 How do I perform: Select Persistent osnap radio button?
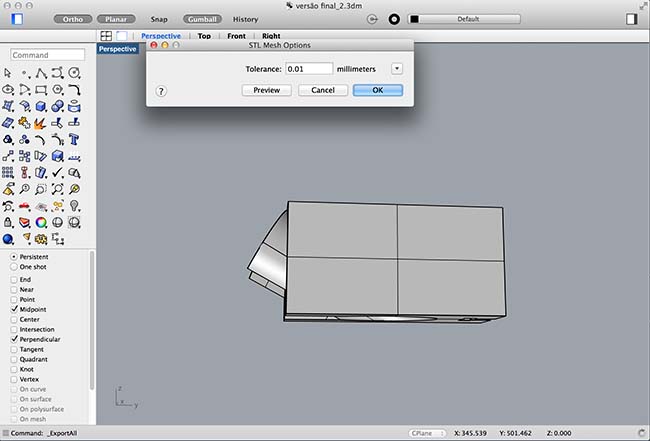pyautogui.click(x=14, y=257)
